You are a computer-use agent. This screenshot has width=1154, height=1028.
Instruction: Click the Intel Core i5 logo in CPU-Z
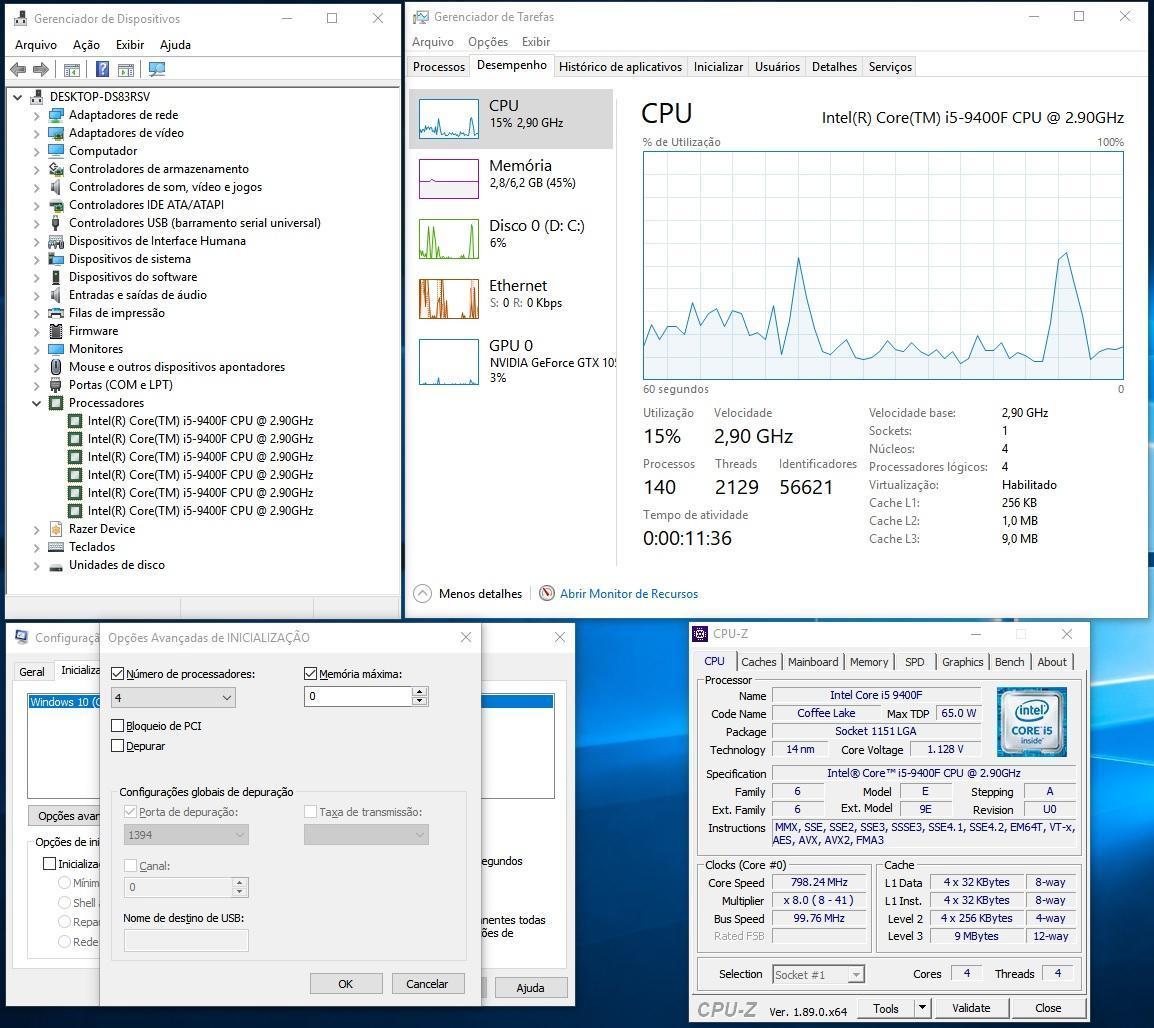point(1031,722)
